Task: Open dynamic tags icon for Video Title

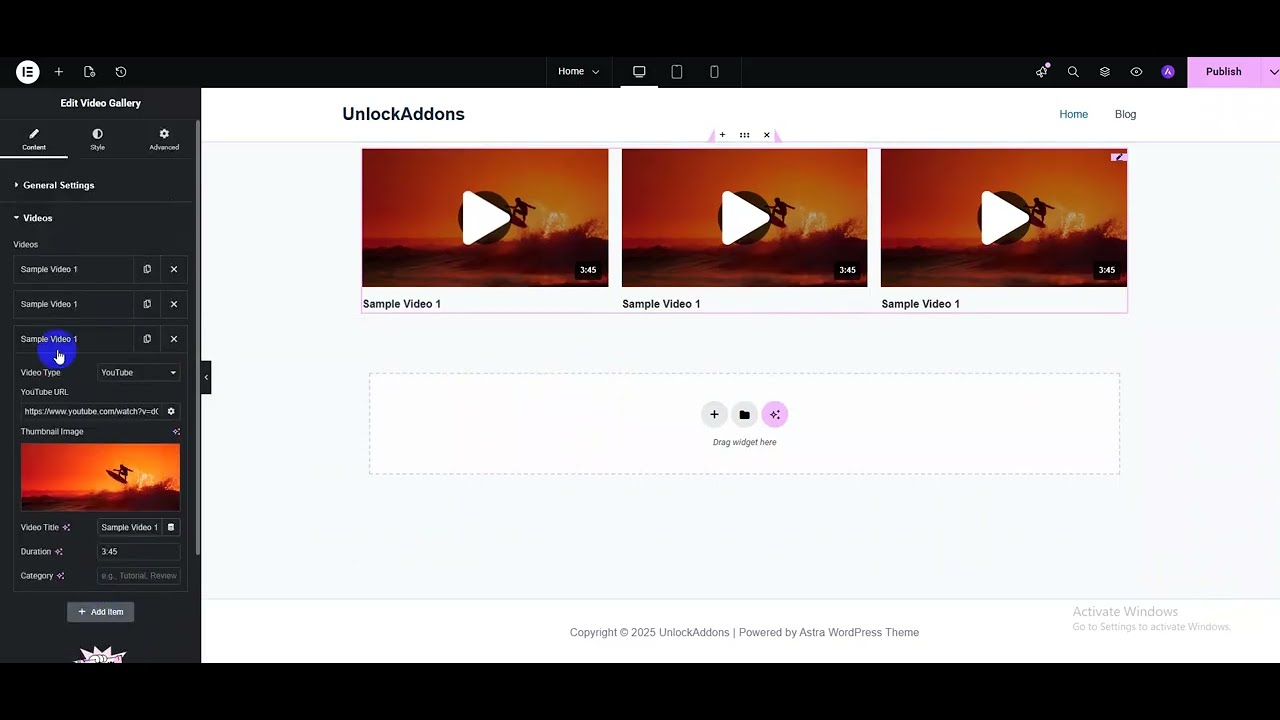Action: (171, 527)
